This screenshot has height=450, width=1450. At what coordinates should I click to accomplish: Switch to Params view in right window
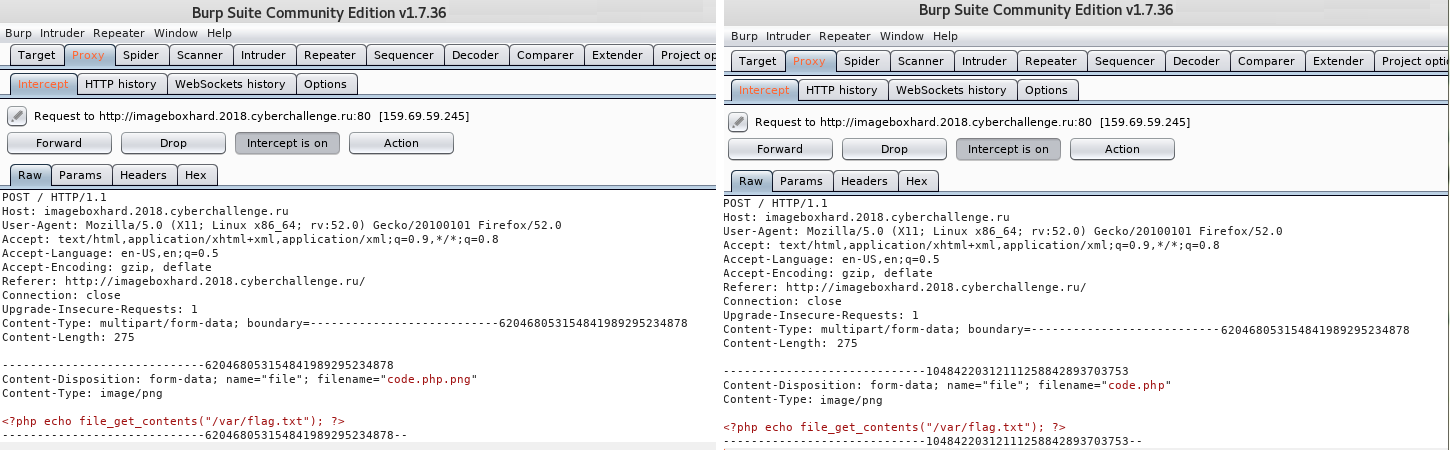click(x=802, y=181)
